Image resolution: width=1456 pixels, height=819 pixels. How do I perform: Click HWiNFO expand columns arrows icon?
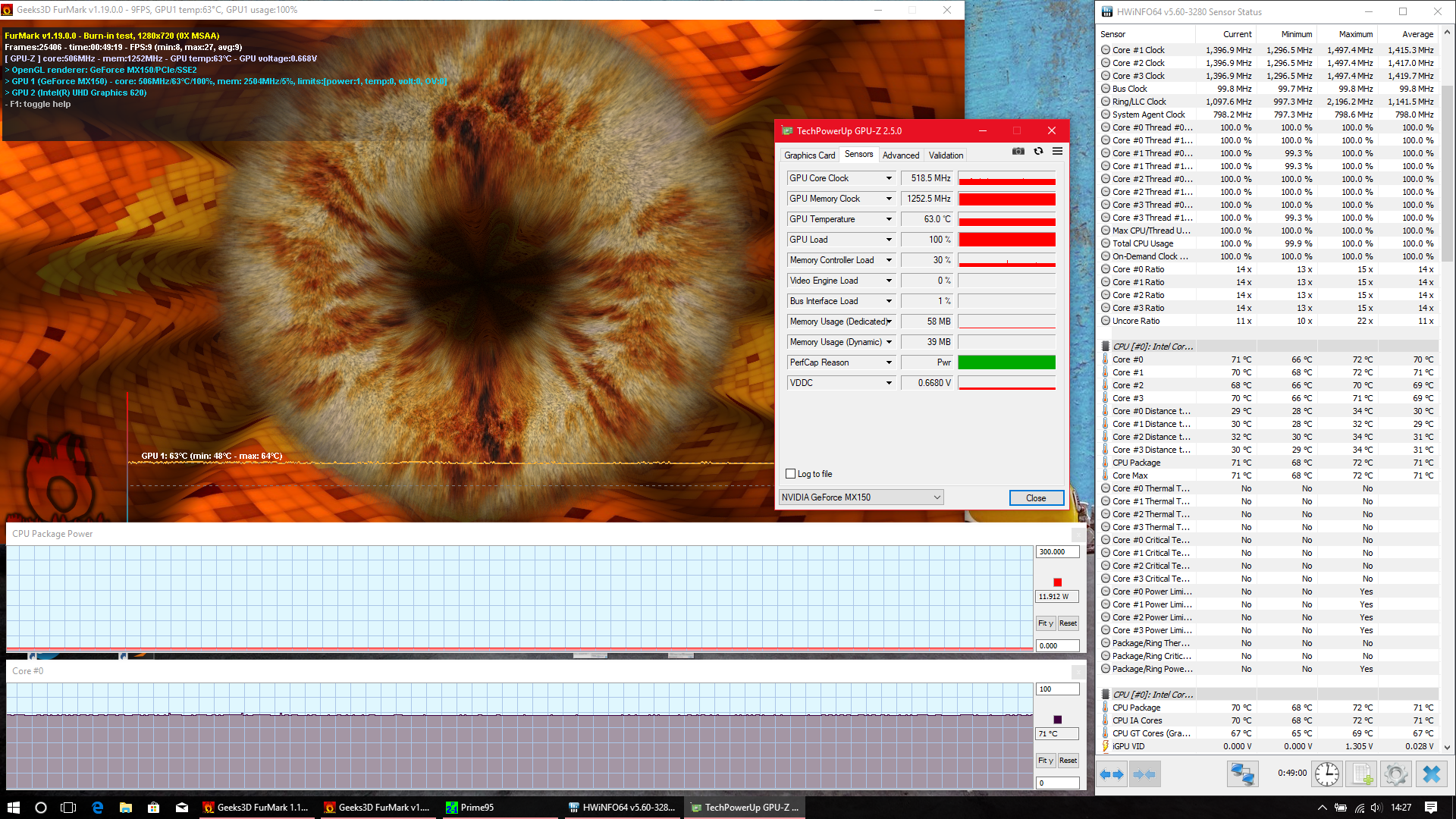pos(1112,774)
